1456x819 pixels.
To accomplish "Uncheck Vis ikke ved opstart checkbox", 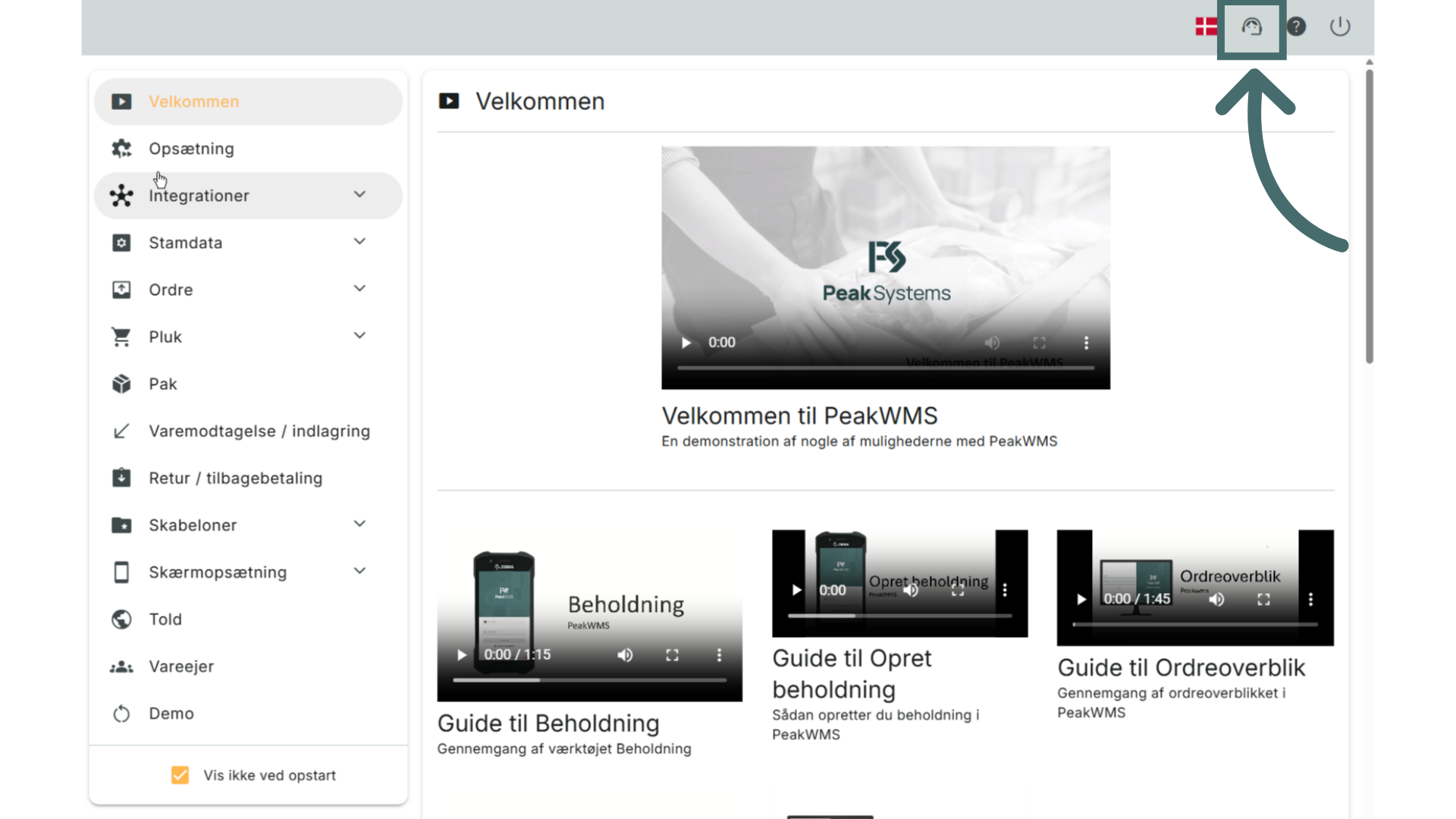I will point(180,775).
